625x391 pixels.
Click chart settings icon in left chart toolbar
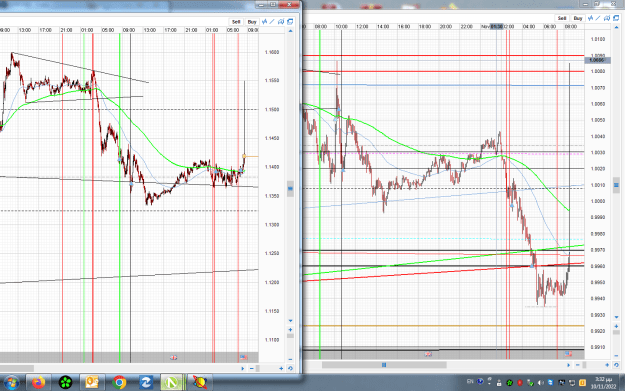(281, 22)
